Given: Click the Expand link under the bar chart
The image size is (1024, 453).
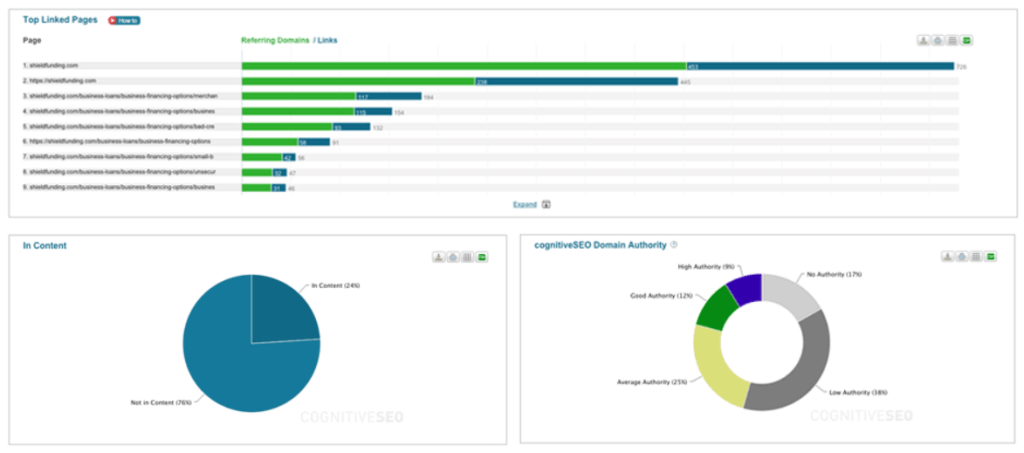Looking at the screenshot, I should click(524, 204).
